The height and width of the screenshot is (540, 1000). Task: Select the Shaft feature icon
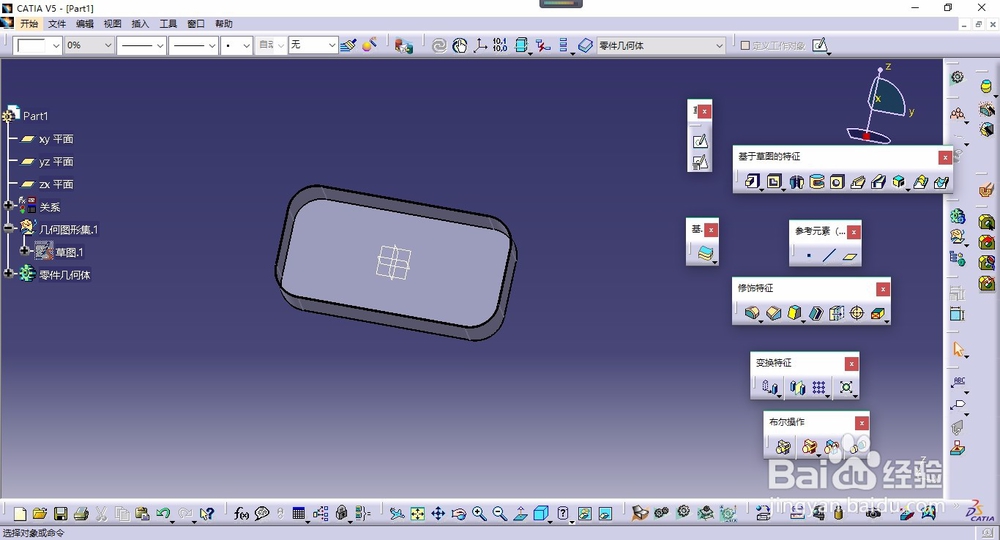(x=796, y=182)
